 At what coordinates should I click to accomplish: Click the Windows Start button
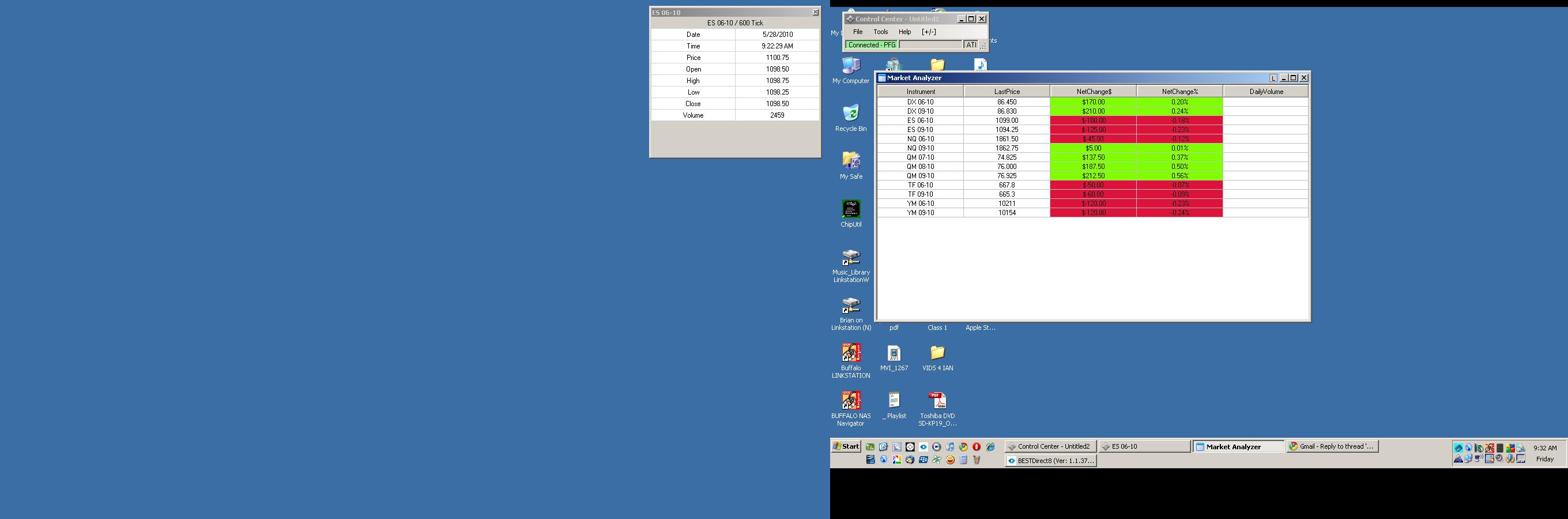tap(846, 446)
